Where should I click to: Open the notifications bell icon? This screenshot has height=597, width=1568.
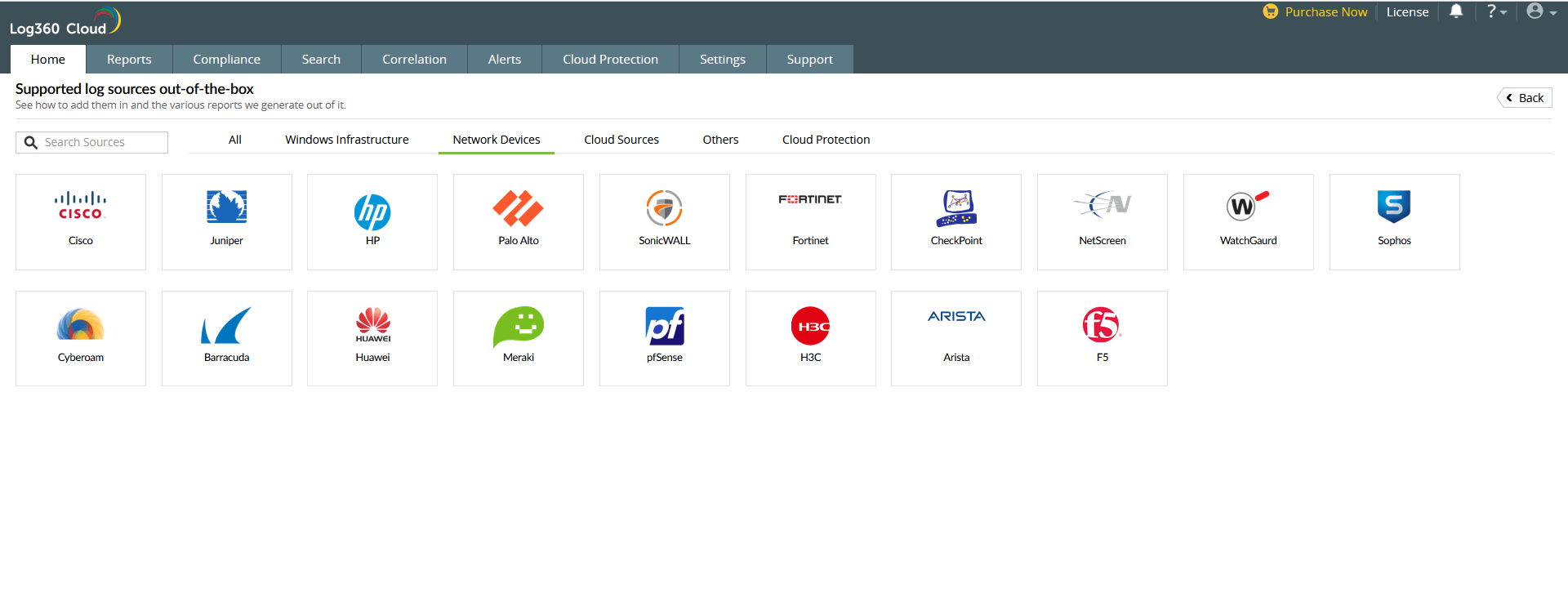[1455, 11]
